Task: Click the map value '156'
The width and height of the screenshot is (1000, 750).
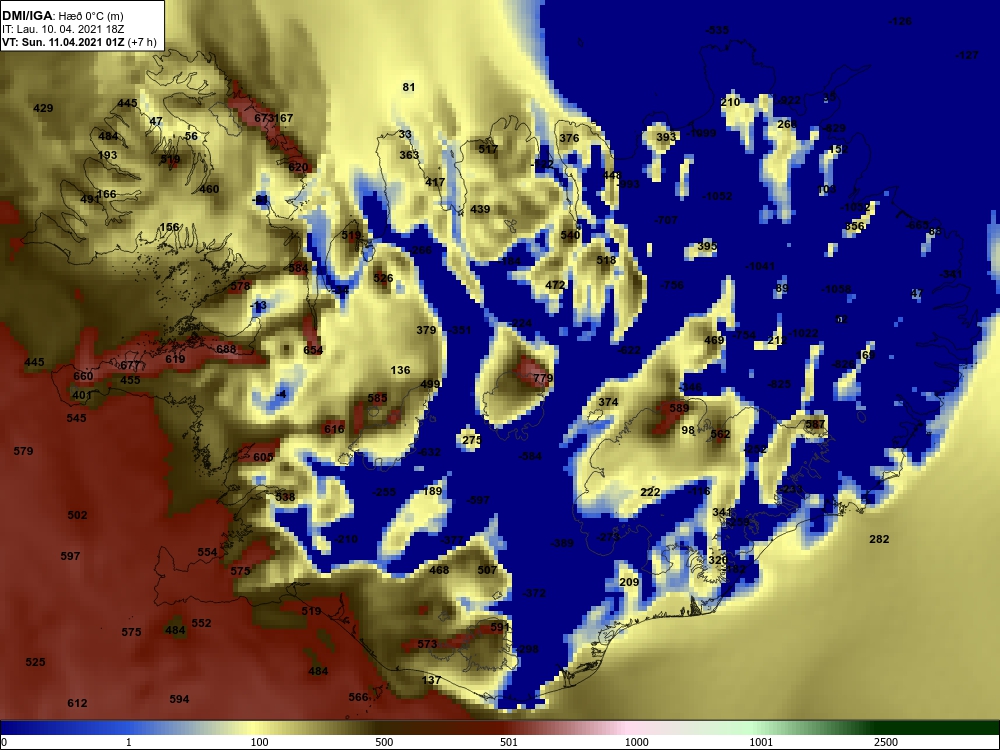Action: pos(169,227)
